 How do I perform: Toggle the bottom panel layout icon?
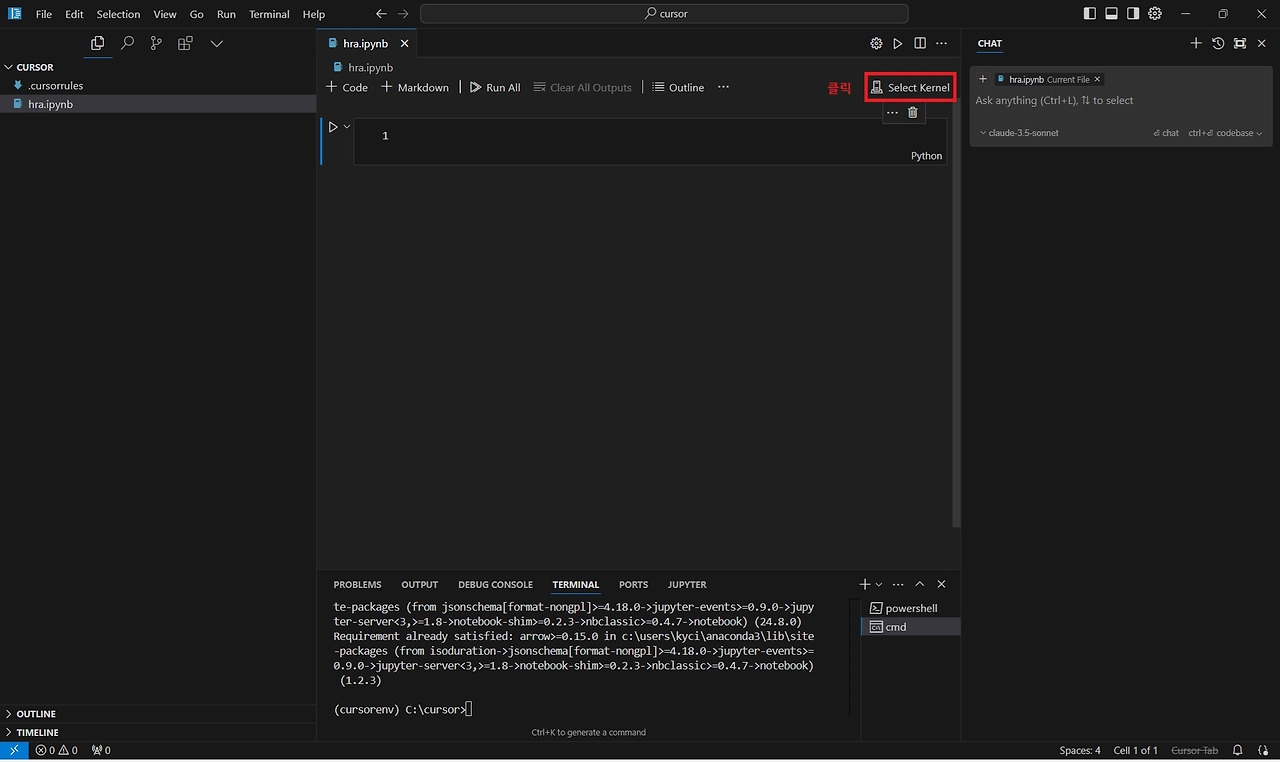coord(1111,14)
